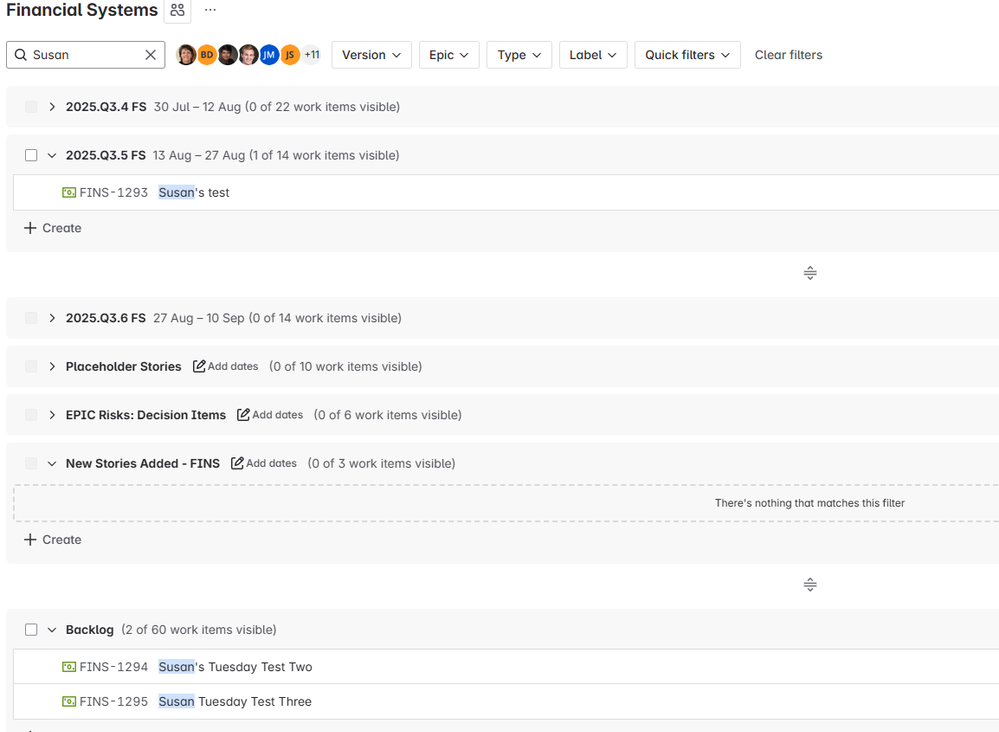The height and width of the screenshot is (732, 999).
Task: Open Susan Tuesday Test Three item
Action: (235, 701)
